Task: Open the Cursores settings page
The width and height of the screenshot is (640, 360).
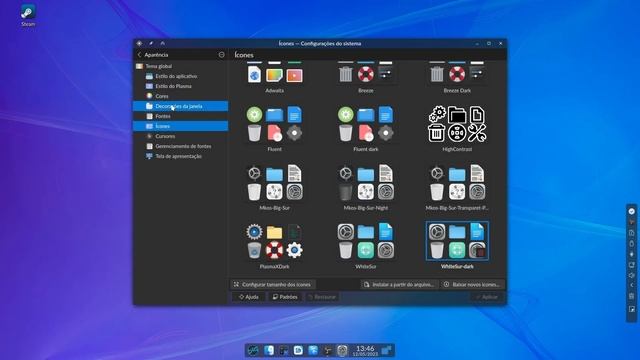Action: 180,136
